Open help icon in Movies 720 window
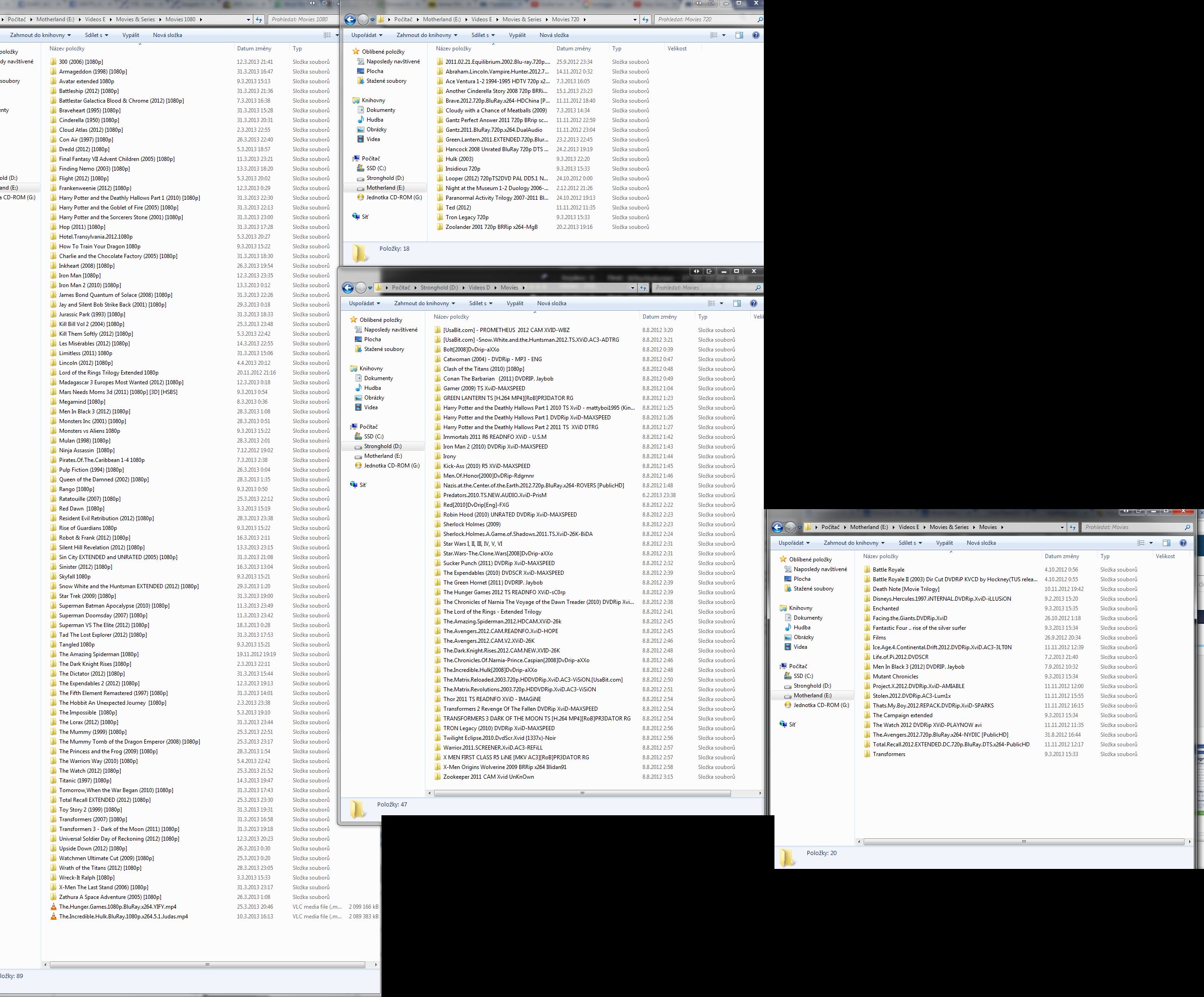This screenshot has width=1204, height=997. point(756,35)
